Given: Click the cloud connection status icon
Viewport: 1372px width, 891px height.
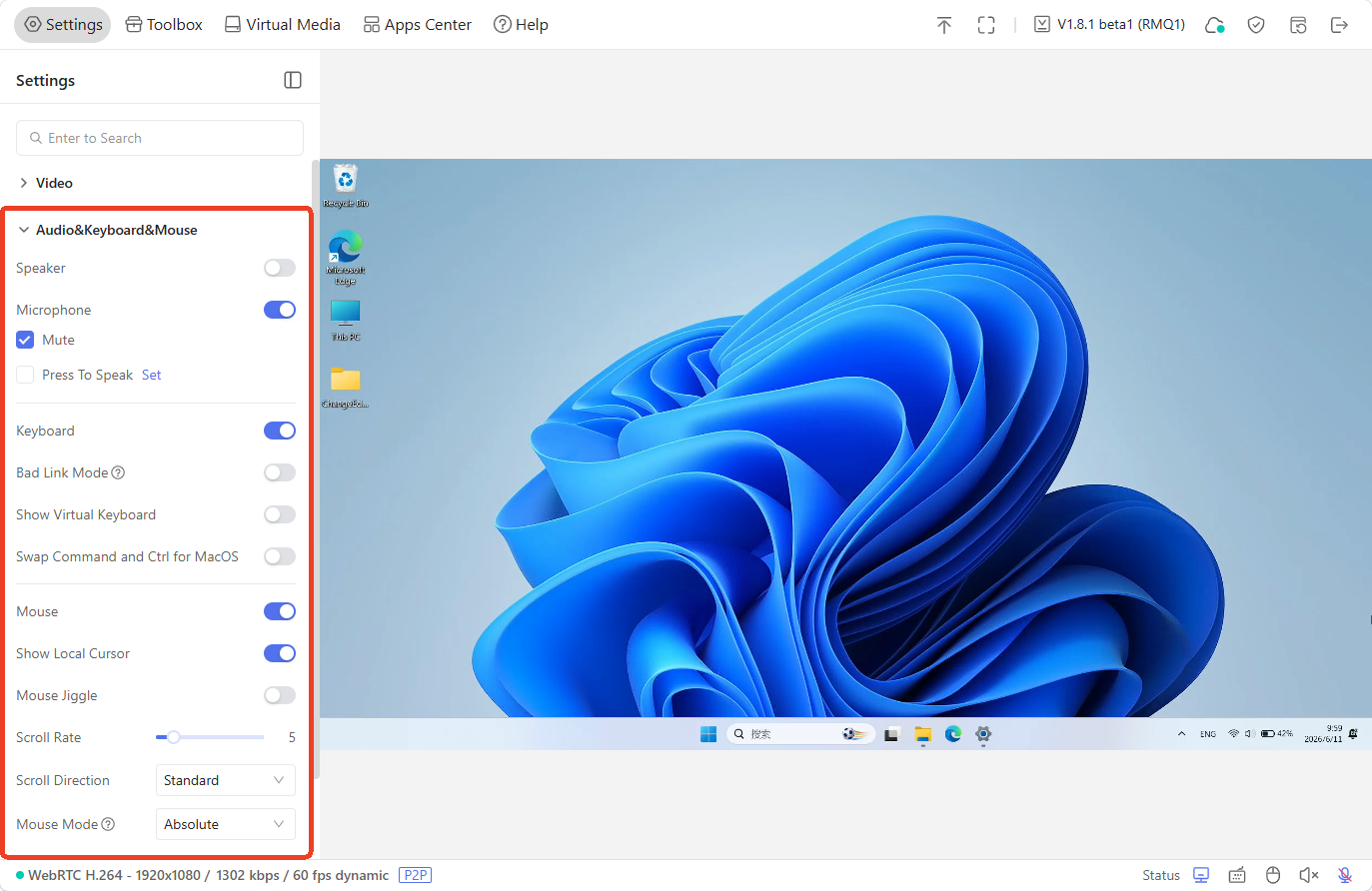Looking at the screenshot, I should point(1214,25).
